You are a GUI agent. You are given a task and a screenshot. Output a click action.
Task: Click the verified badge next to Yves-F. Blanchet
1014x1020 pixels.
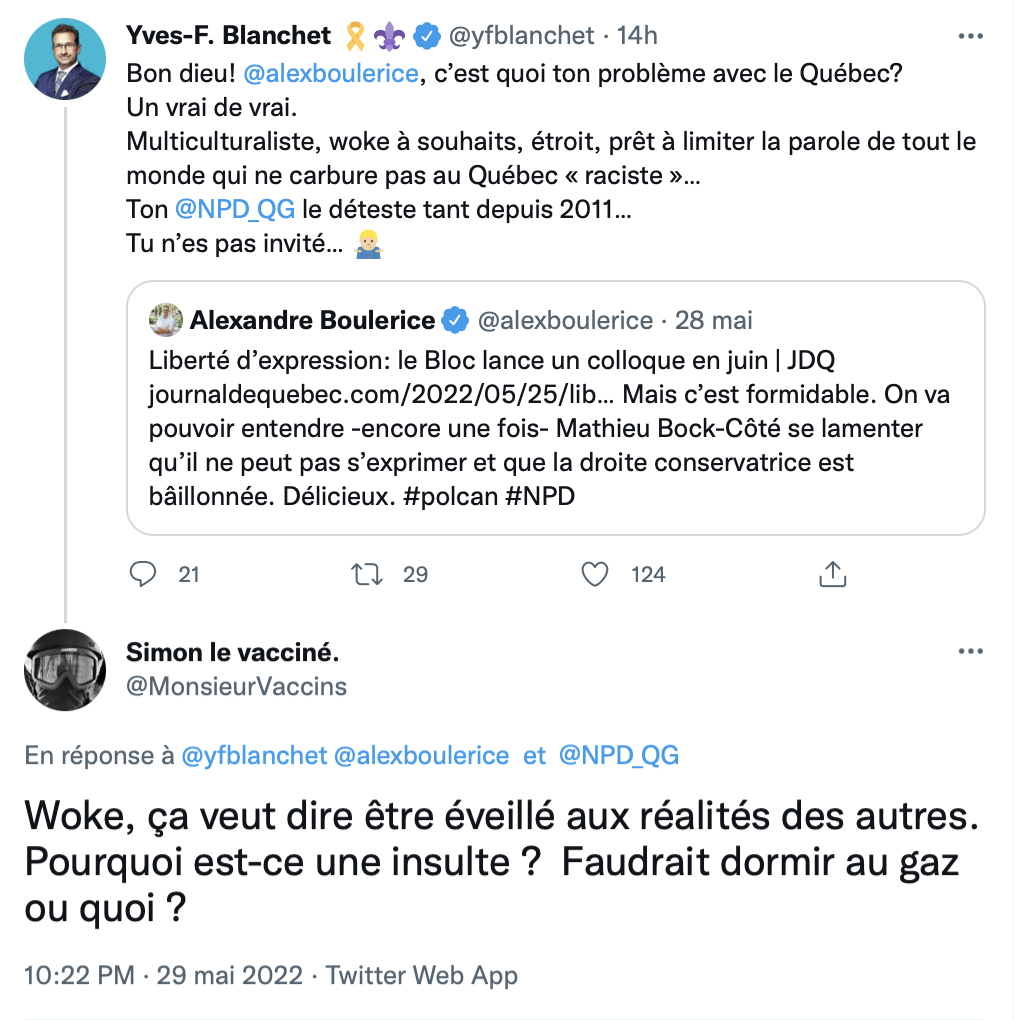pyautogui.click(x=427, y=36)
